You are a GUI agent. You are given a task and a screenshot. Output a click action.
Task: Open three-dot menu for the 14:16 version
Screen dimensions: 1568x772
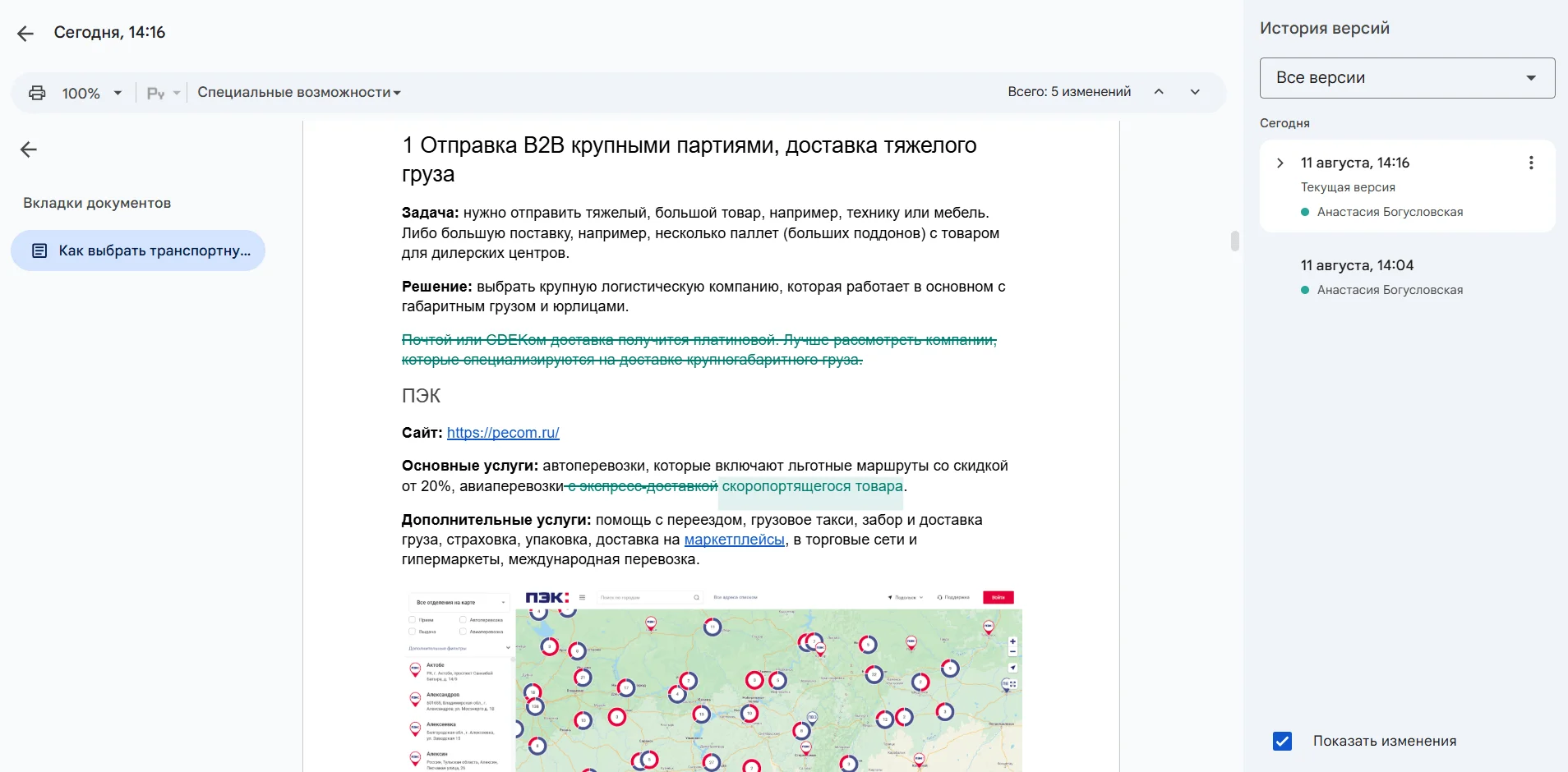tap(1530, 163)
